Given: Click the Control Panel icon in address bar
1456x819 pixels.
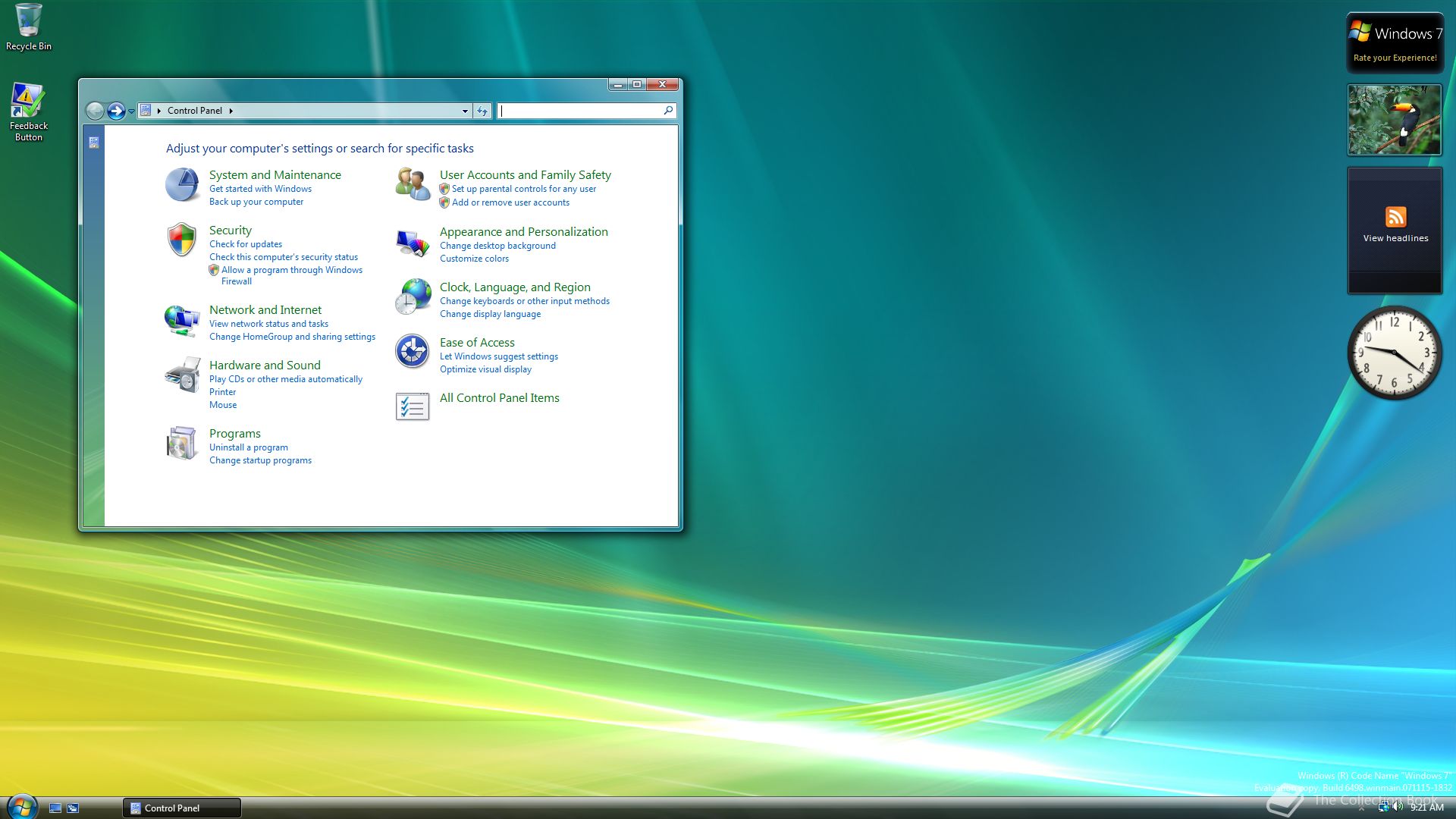Looking at the screenshot, I should [146, 111].
